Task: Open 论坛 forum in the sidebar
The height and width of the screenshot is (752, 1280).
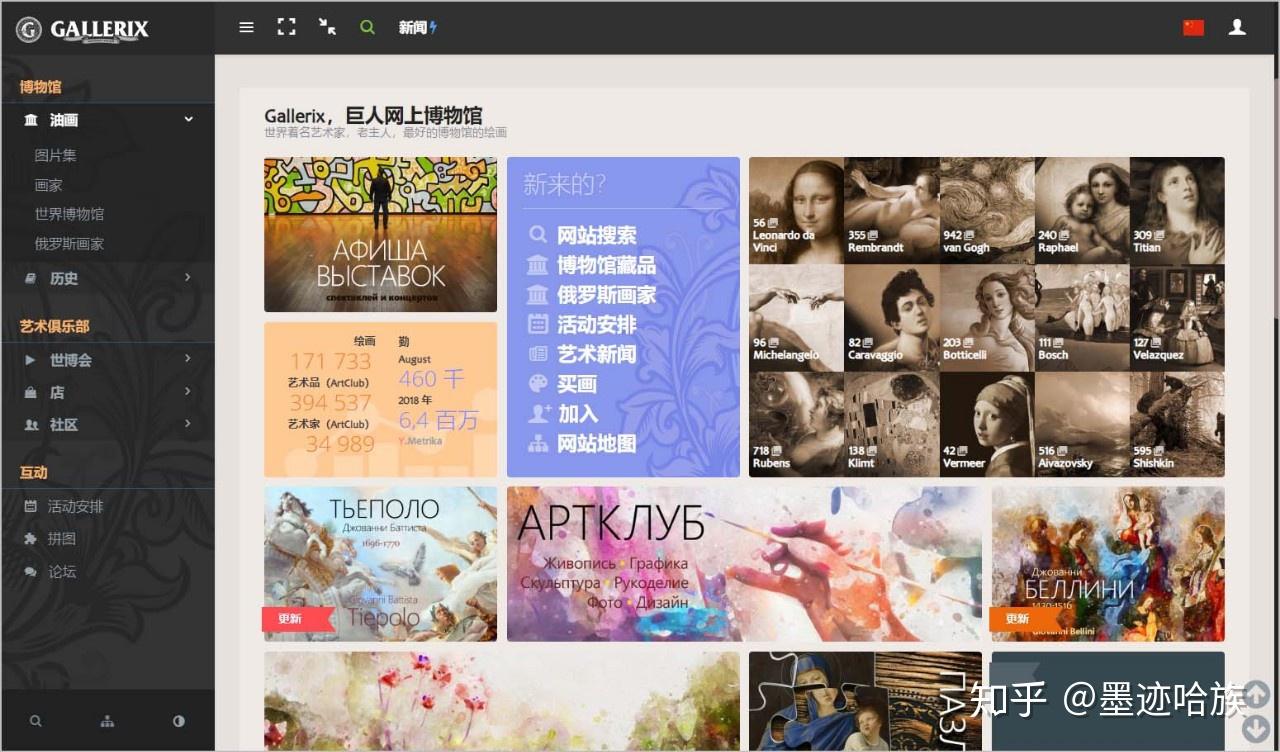Action: coord(62,572)
